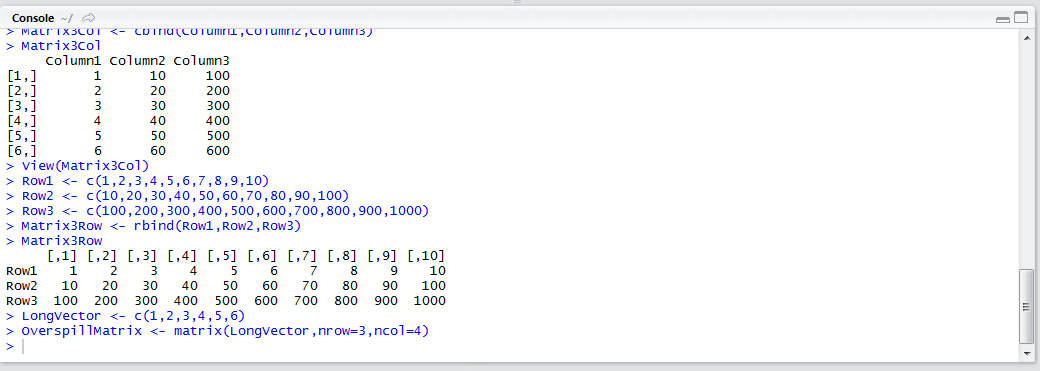Click the value 600 in Column3
This screenshot has height=371, width=1040.
pos(218,151)
